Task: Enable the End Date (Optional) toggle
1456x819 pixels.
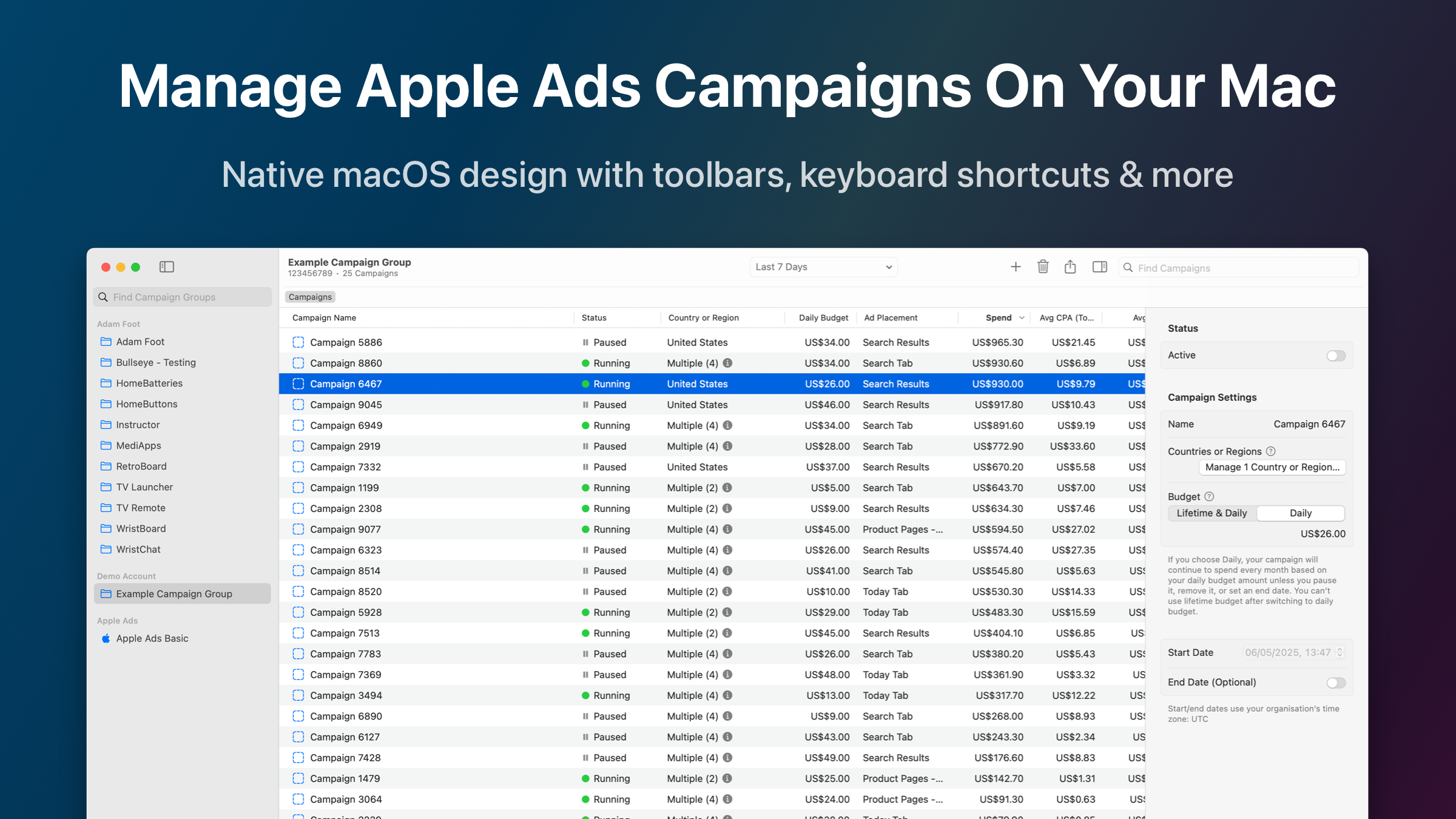Action: pyautogui.click(x=1335, y=682)
